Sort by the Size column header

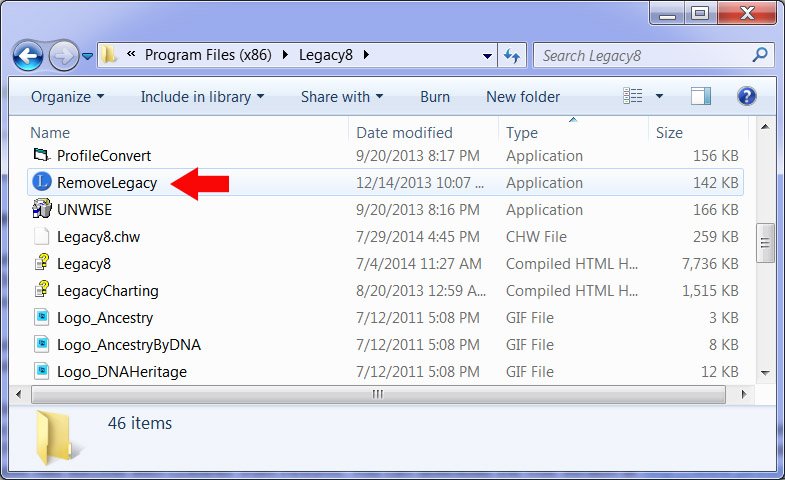(x=669, y=133)
